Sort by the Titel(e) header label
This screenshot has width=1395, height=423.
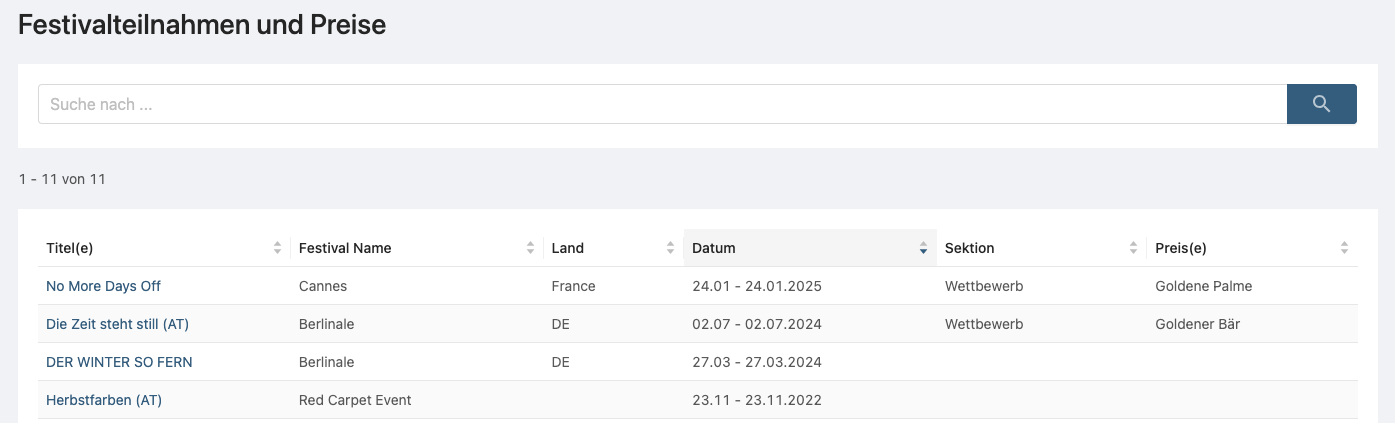click(70, 248)
